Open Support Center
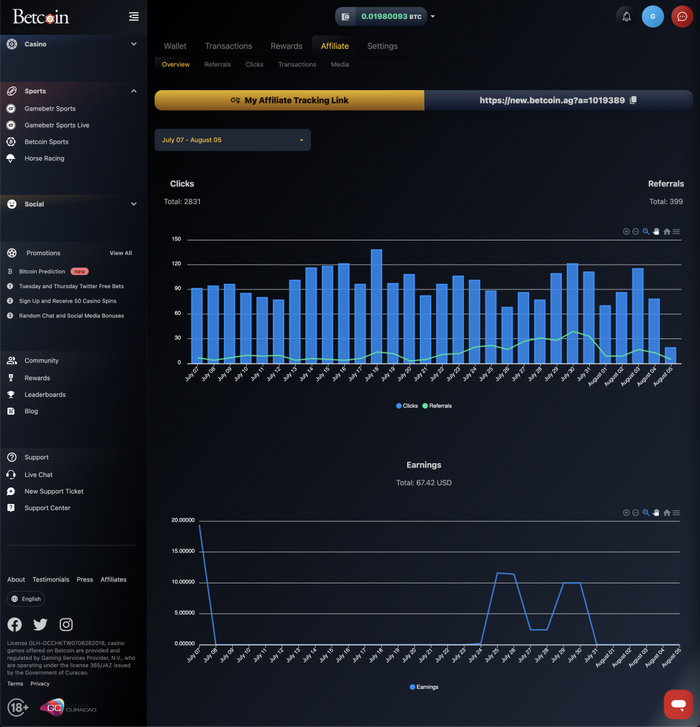700x727 pixels. click(47, 508)
